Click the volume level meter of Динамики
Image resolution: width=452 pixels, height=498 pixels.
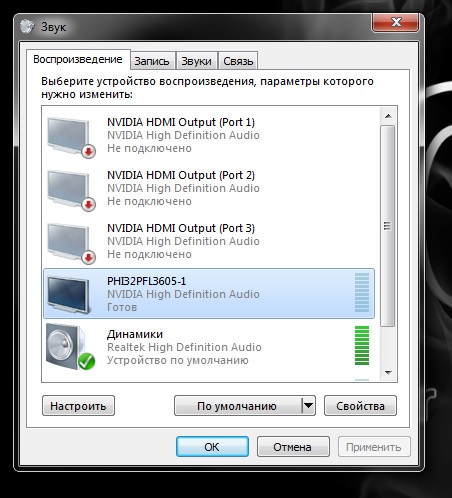pyautogui.click(x=362, y=345)
